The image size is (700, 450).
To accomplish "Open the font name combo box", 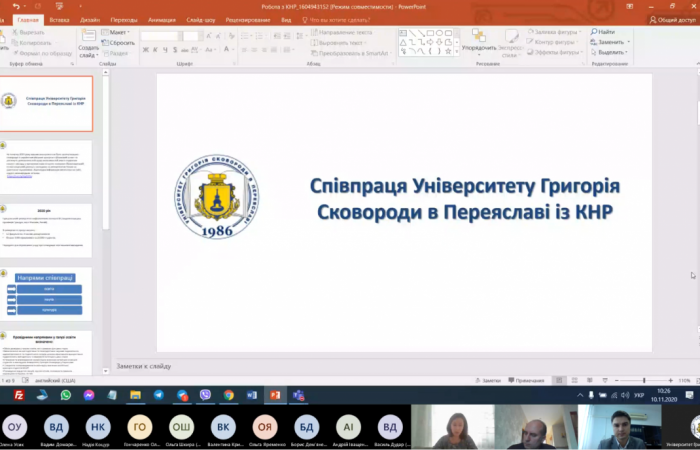I will pyautogui.click(x=161, y=36).
